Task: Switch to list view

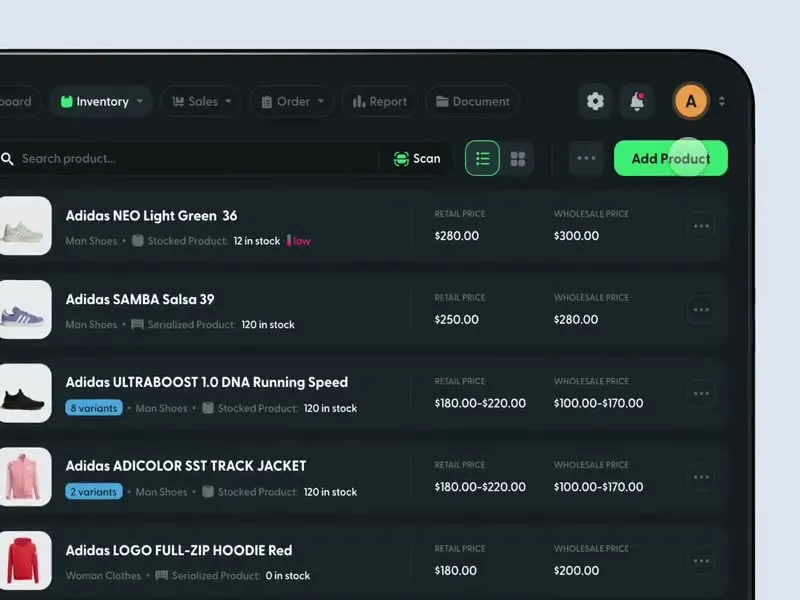Action: [482, 158]
